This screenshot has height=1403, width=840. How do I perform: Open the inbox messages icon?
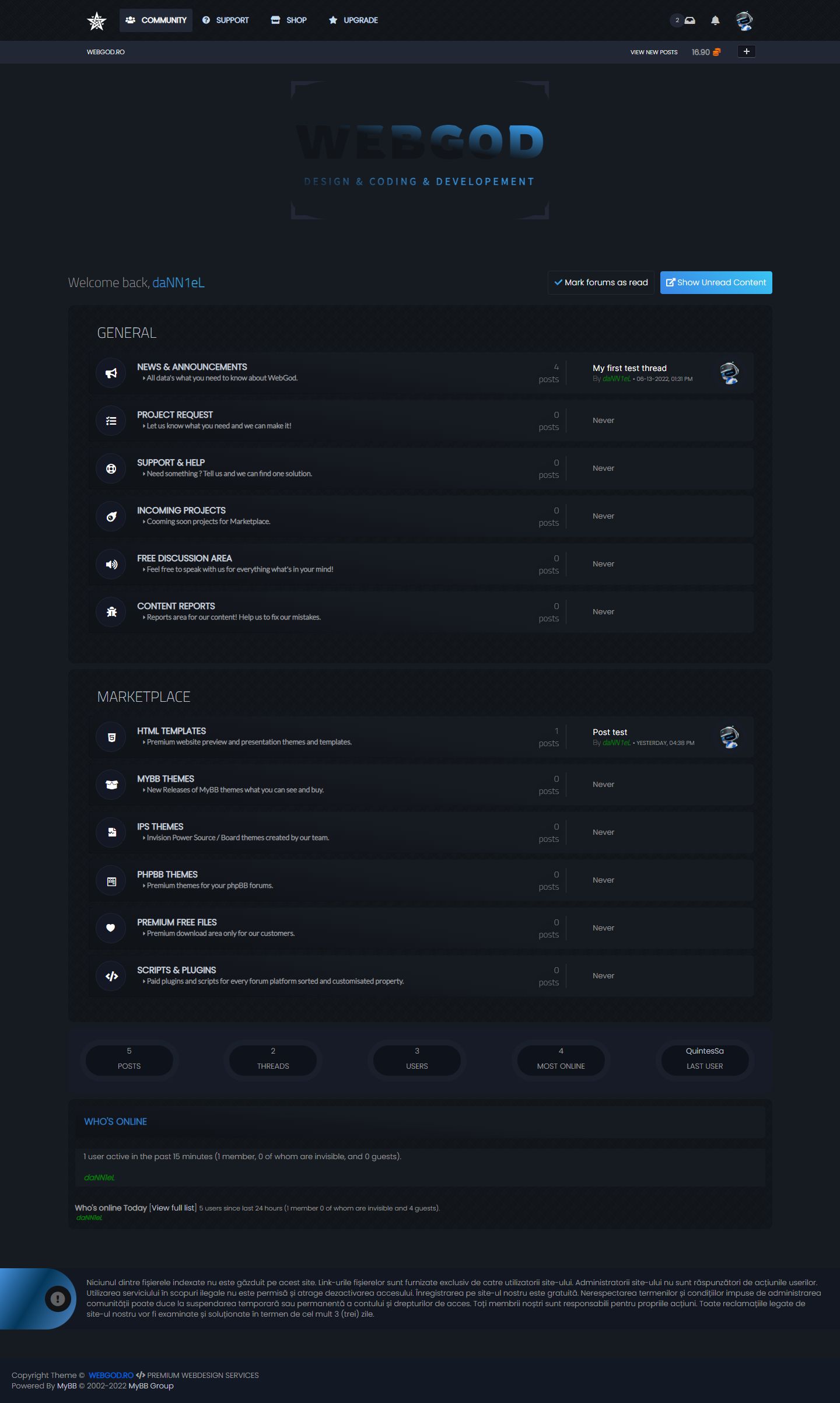pos(690,20)
